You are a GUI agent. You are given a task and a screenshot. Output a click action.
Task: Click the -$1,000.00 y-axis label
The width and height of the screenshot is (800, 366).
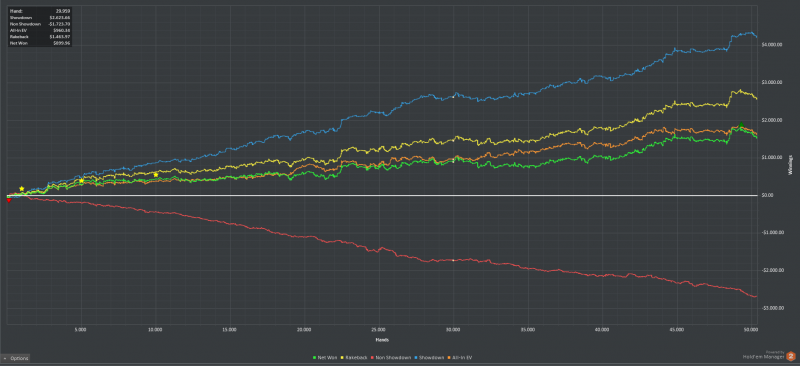pos(772,233)
